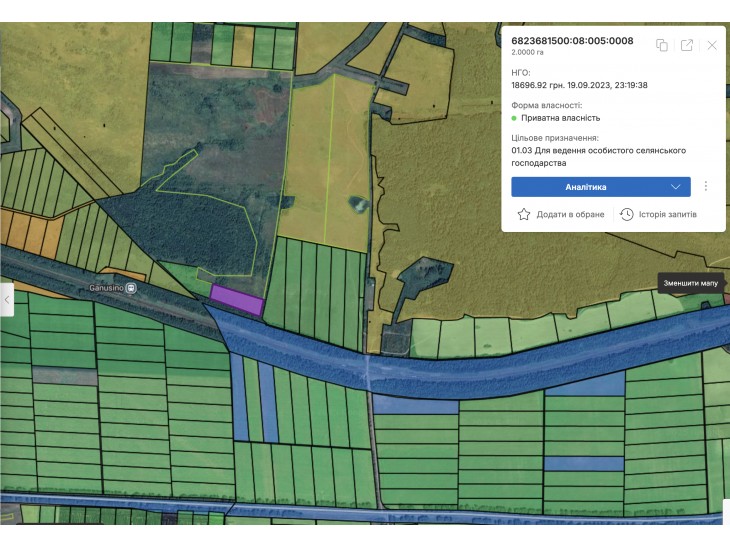Click the 2.0000 га area value
This screenshot has height=547, width=730.
click(527, 52)
